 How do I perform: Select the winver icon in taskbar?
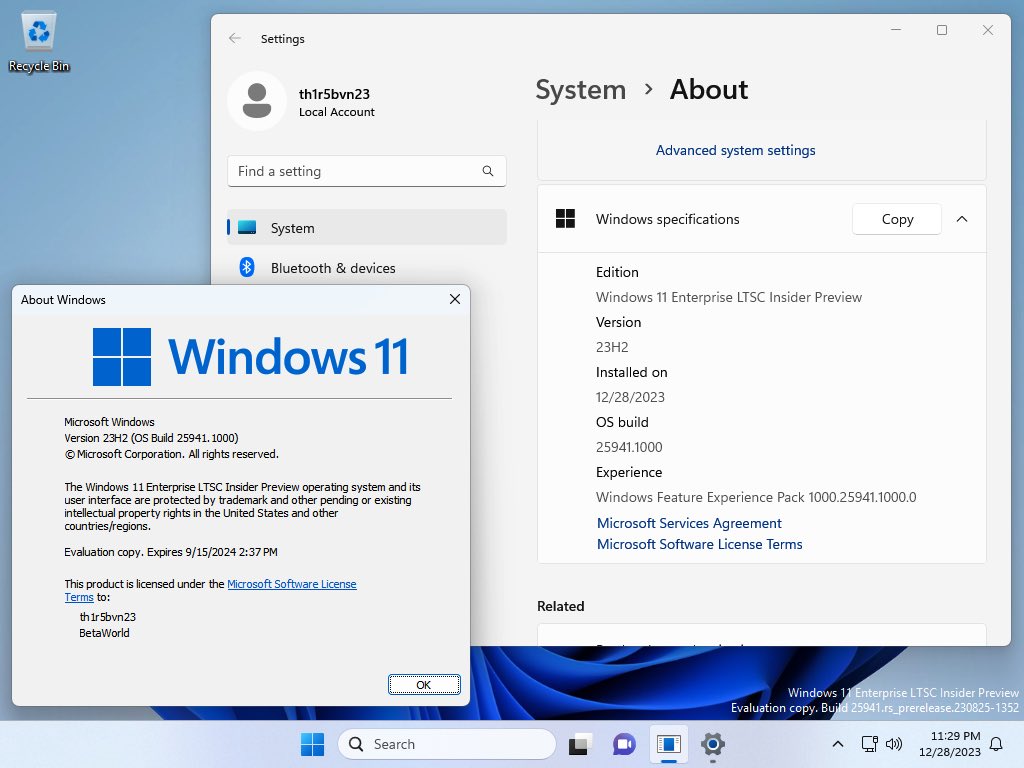click(x=669, y=744)
